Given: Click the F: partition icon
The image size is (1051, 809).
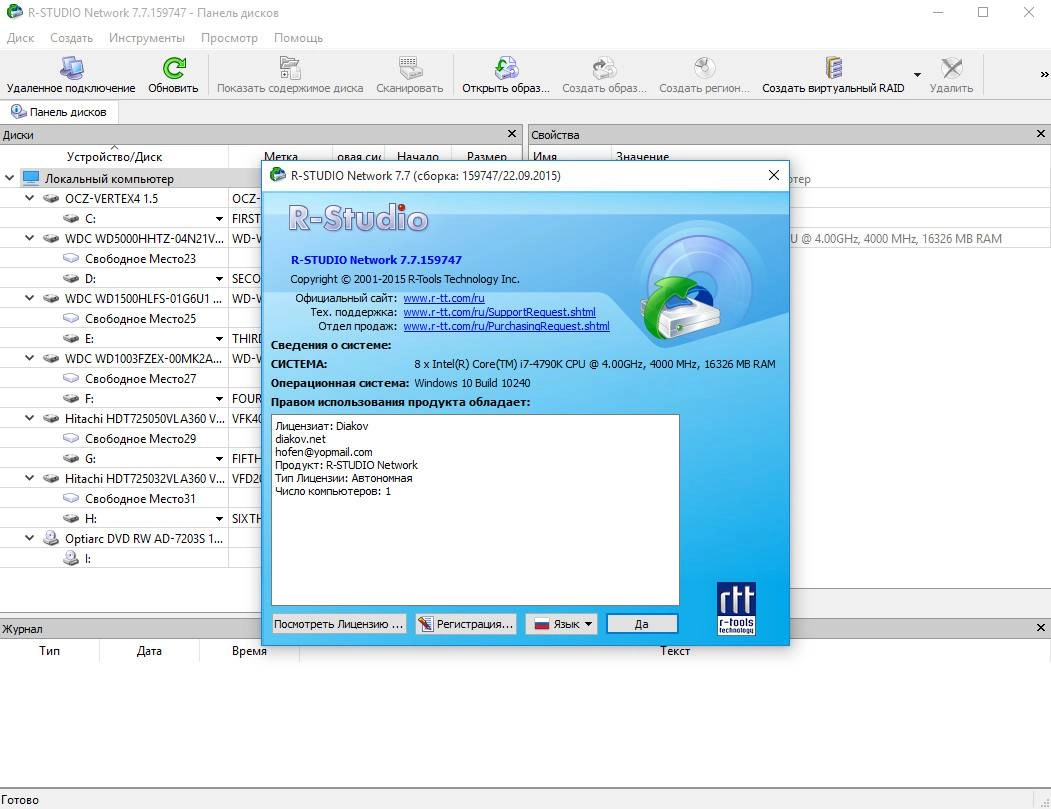Looking at the screenshot, I should point(71,398).
